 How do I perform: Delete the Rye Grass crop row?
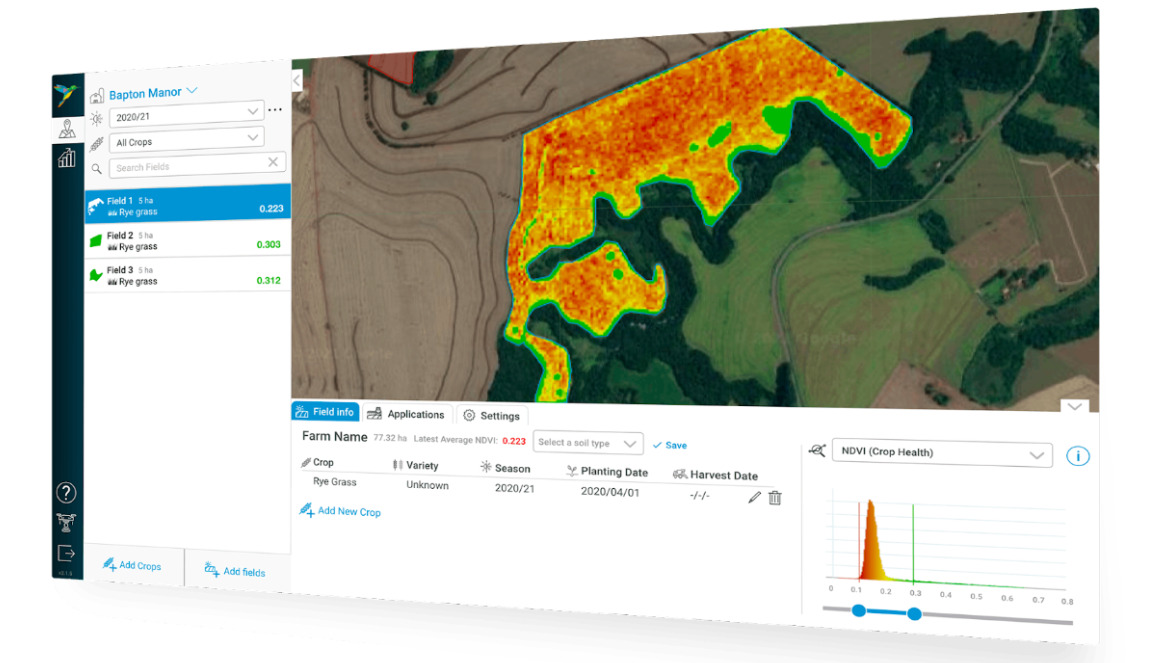pos(775,498)
